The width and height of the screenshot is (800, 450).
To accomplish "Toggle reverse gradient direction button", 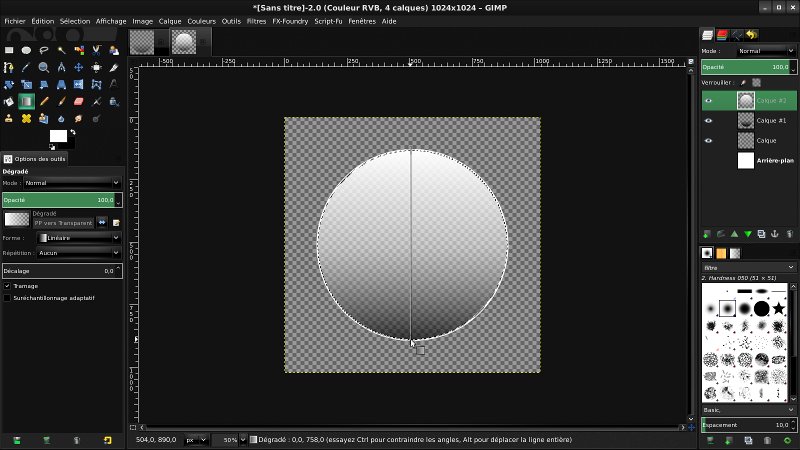I will tap(102, 222).
